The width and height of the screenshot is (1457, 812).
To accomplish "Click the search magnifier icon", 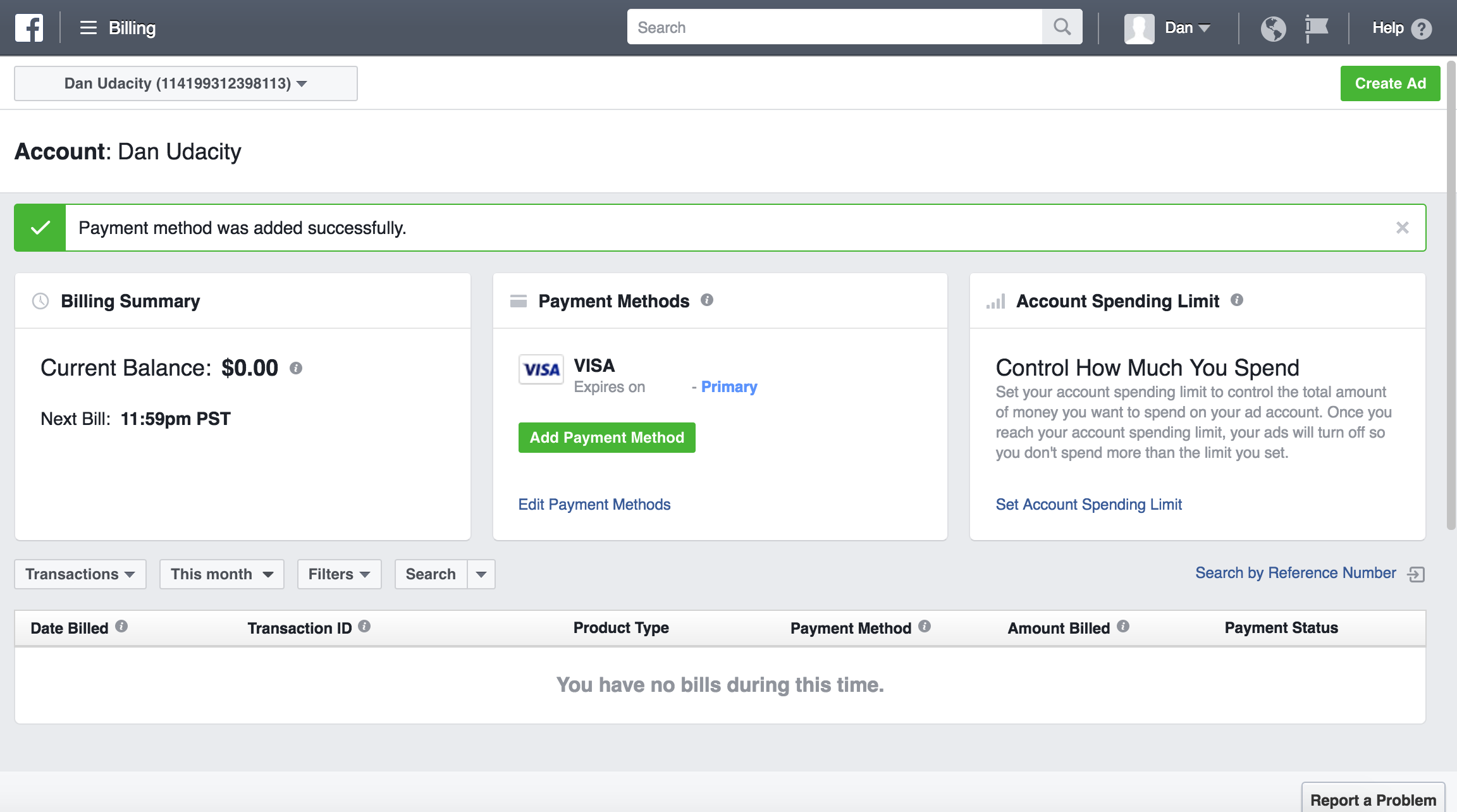I will coord(1061,27).
